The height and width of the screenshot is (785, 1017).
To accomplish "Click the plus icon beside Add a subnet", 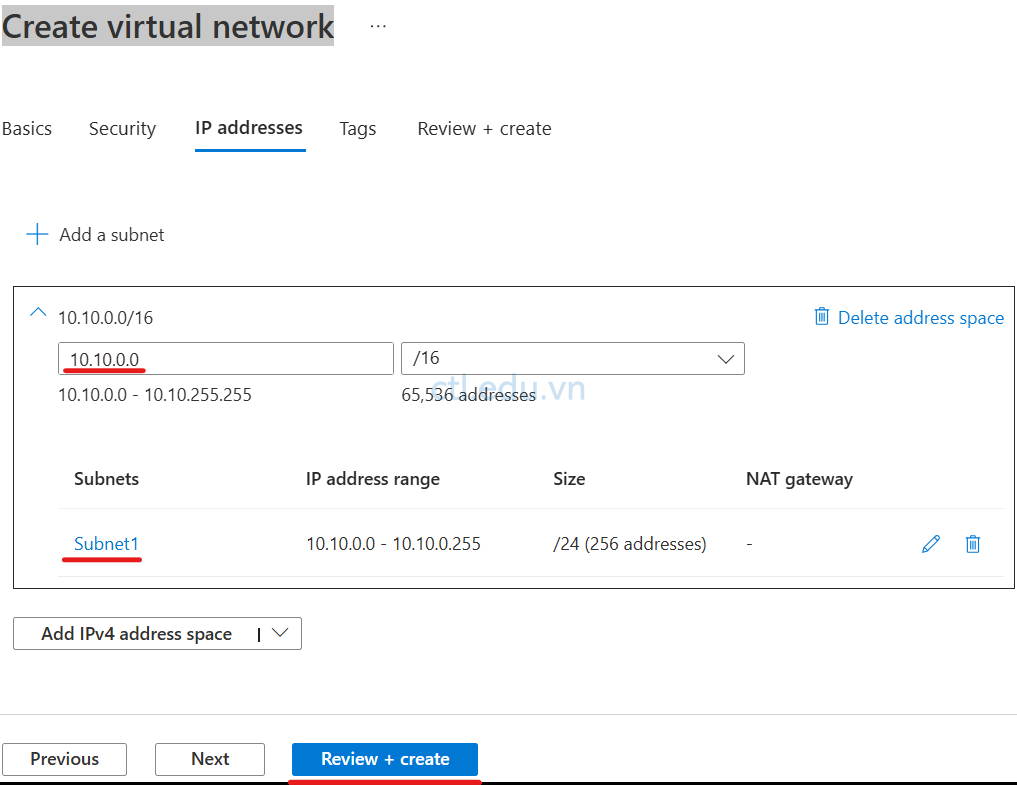I will [x=37, y=234].
